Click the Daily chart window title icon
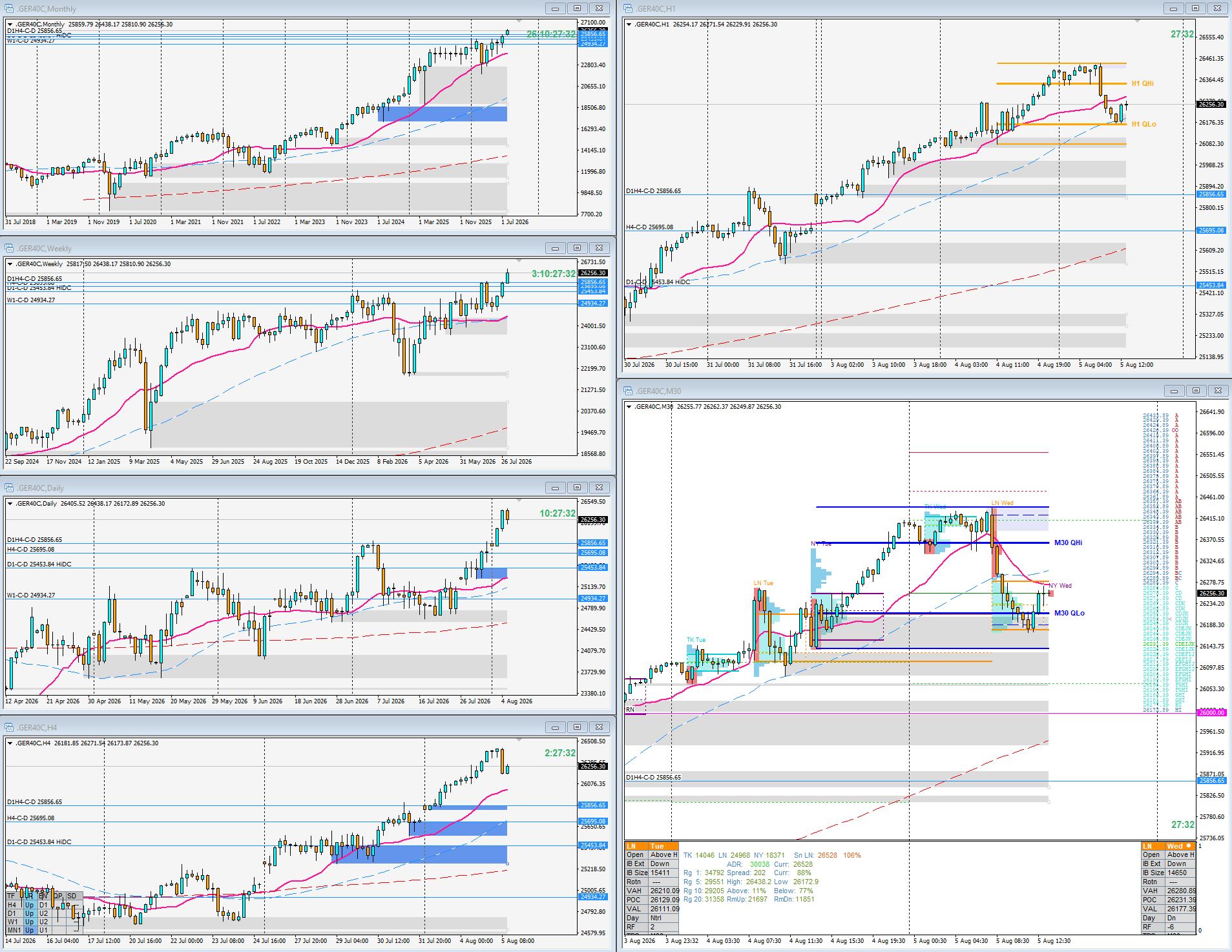This screenshot has width=1232, height=952. (10, 488)
